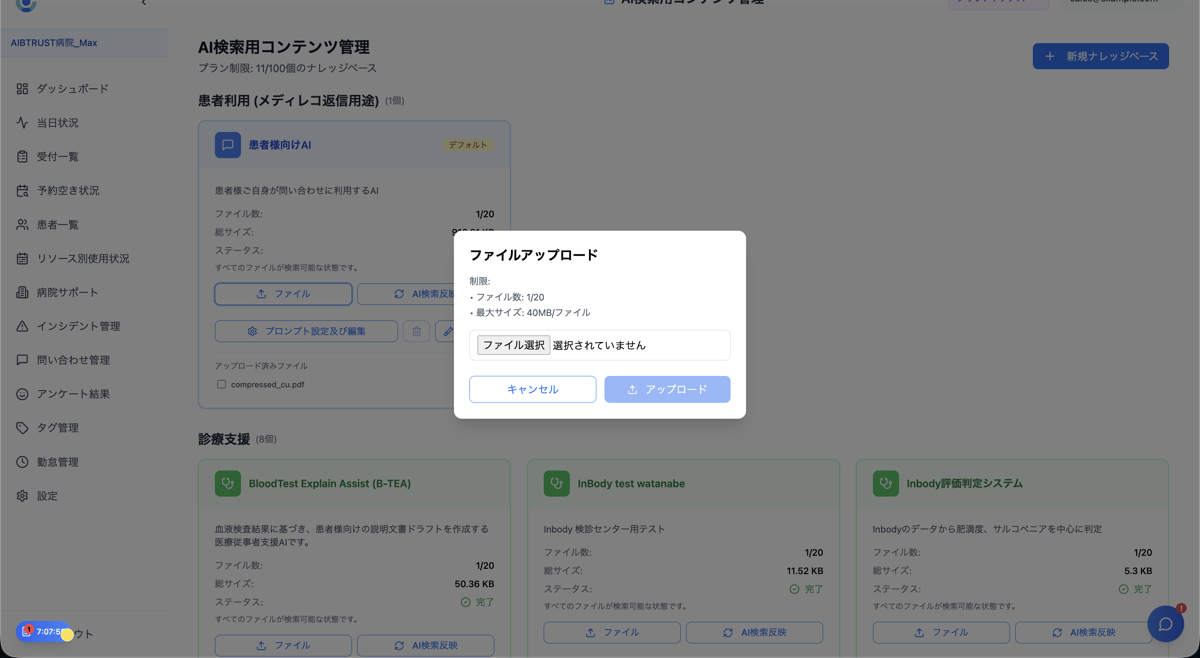1200x658 pixels.
Task: Click the 病院サポート icon in sidebar
Action: (20, 290)
